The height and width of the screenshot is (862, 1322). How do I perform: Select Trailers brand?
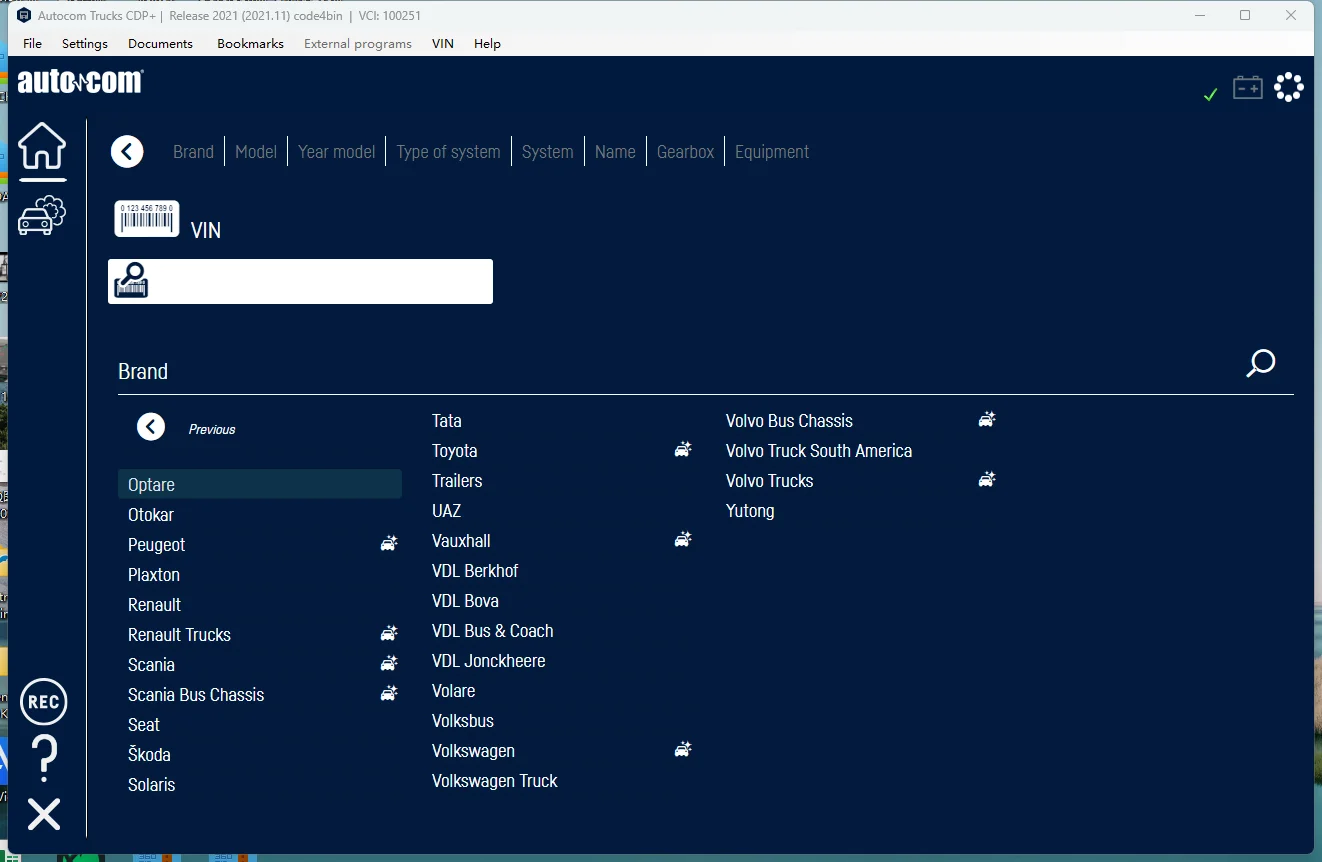coord(457,481)
